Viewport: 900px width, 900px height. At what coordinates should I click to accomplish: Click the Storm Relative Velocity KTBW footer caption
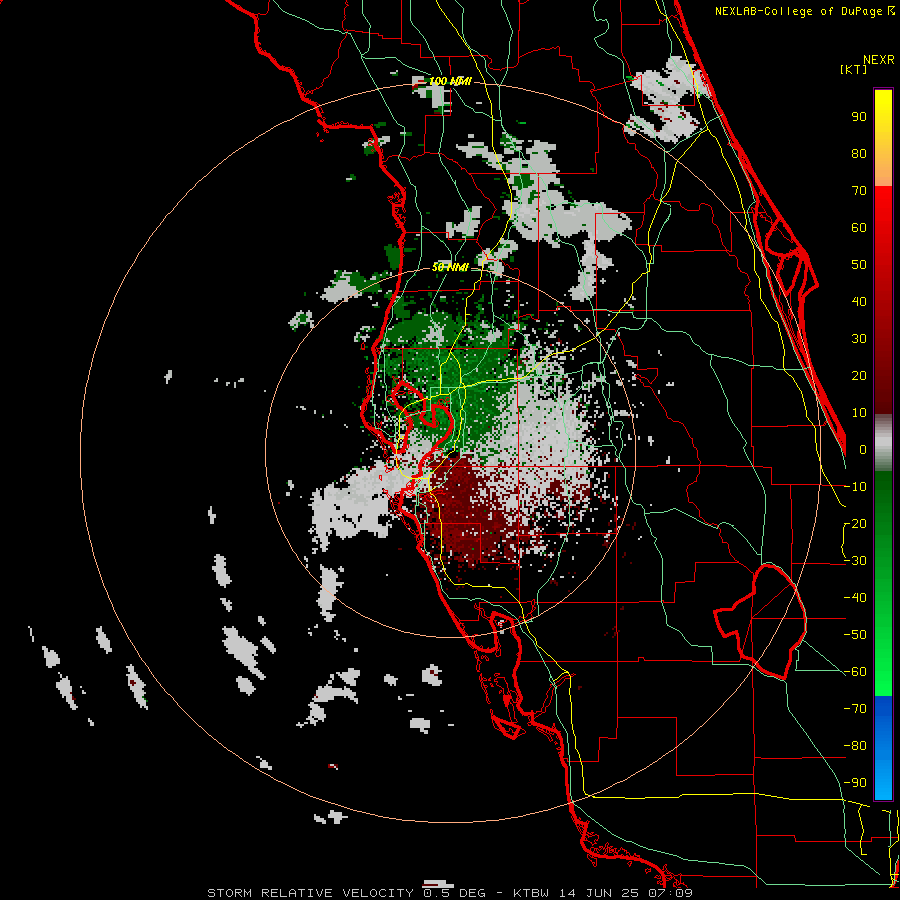tap(450, 893)
